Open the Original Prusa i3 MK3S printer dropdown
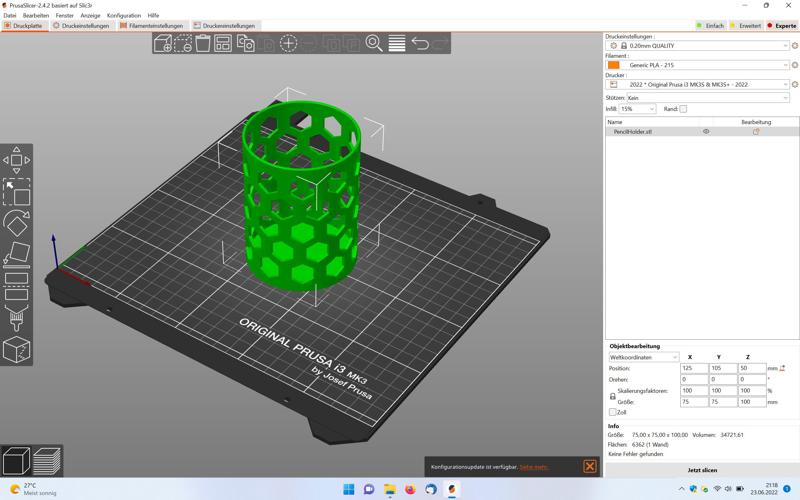 697,85
